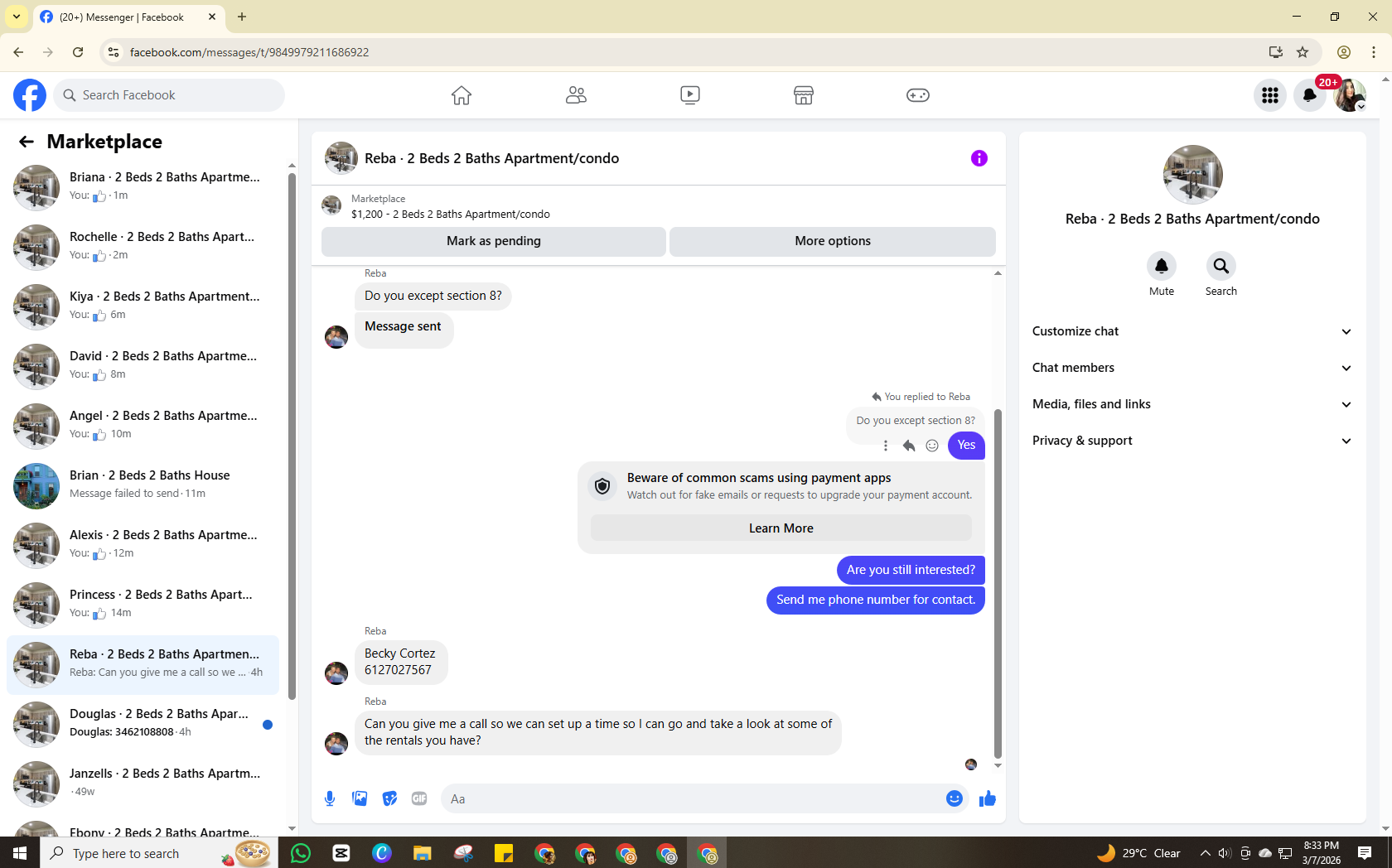Open the Angel conversation
This screenshot has height=868, width=1392.
click(143, 425)
